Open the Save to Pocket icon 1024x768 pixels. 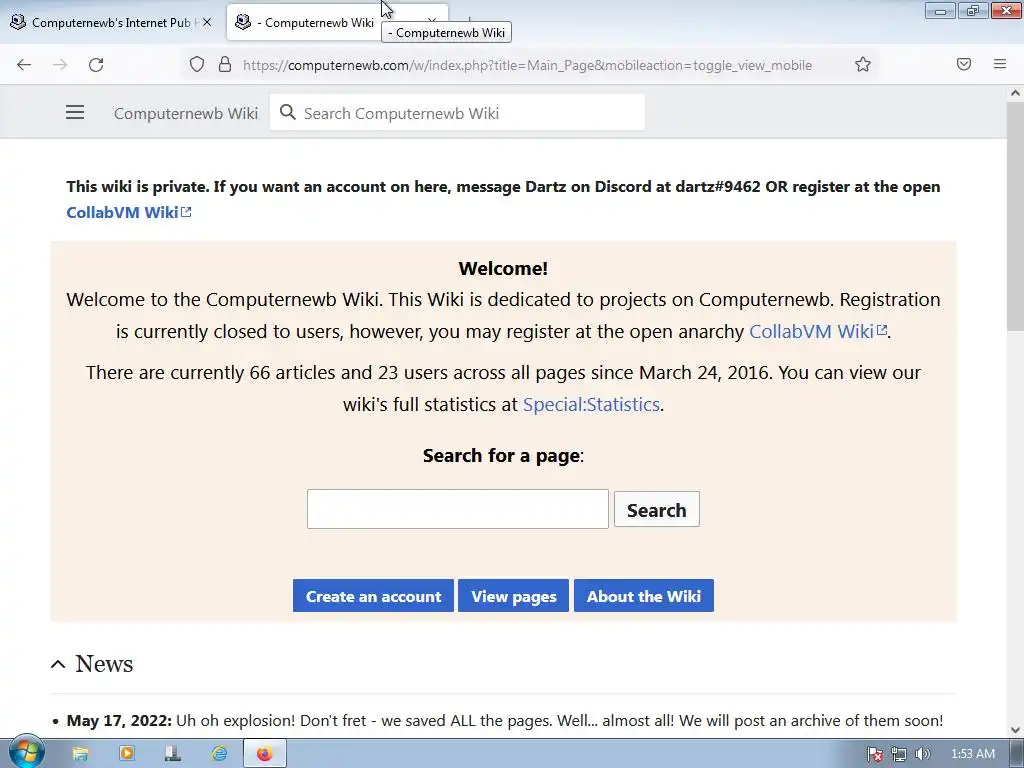pyautogui.click(x=964, y=64)
